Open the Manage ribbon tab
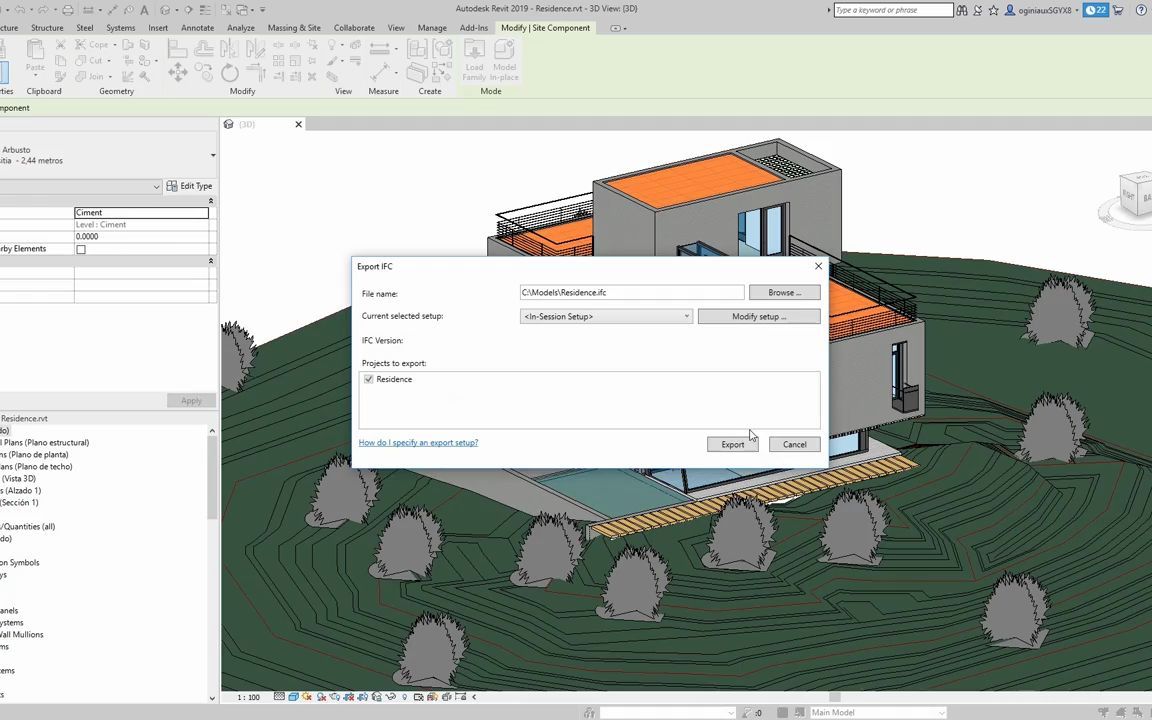 [x=432, y=28]
